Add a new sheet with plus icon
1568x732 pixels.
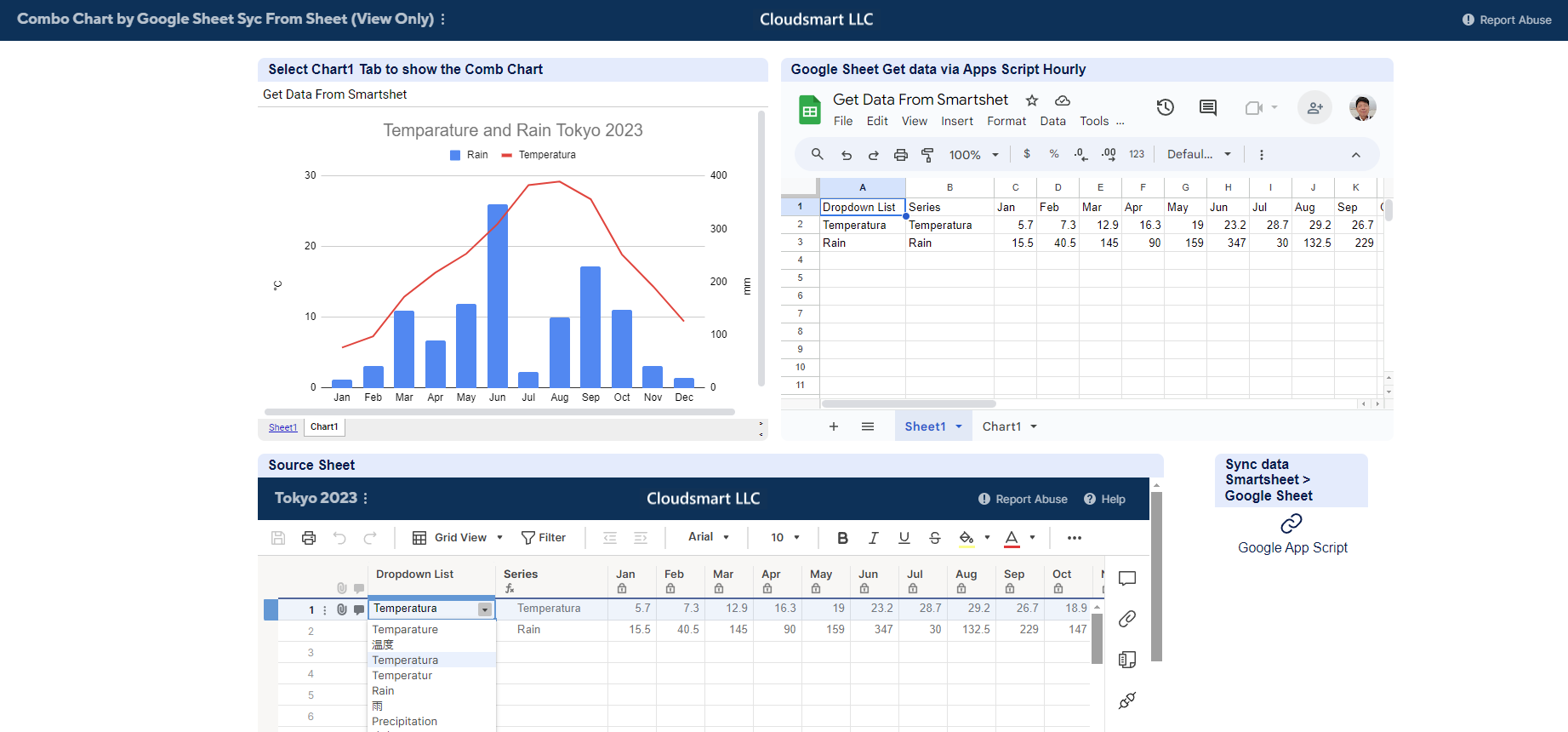834,426
